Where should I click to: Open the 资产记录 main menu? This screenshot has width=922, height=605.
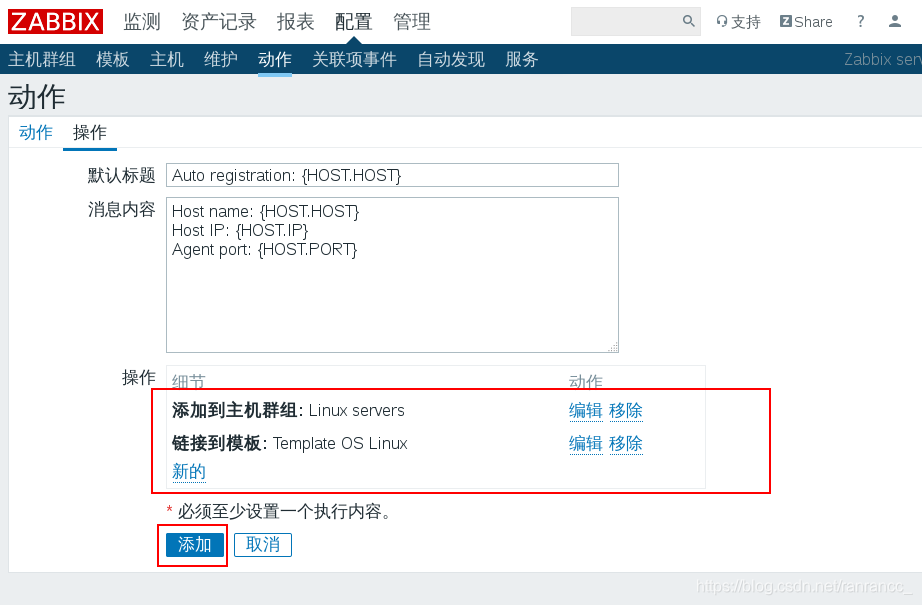(219, 22)
